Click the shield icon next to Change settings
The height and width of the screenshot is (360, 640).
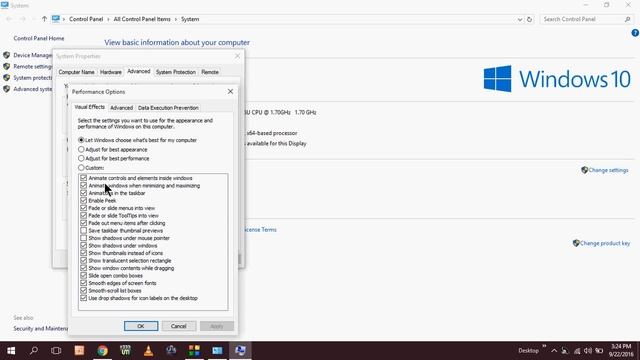(x=584, y=170)
